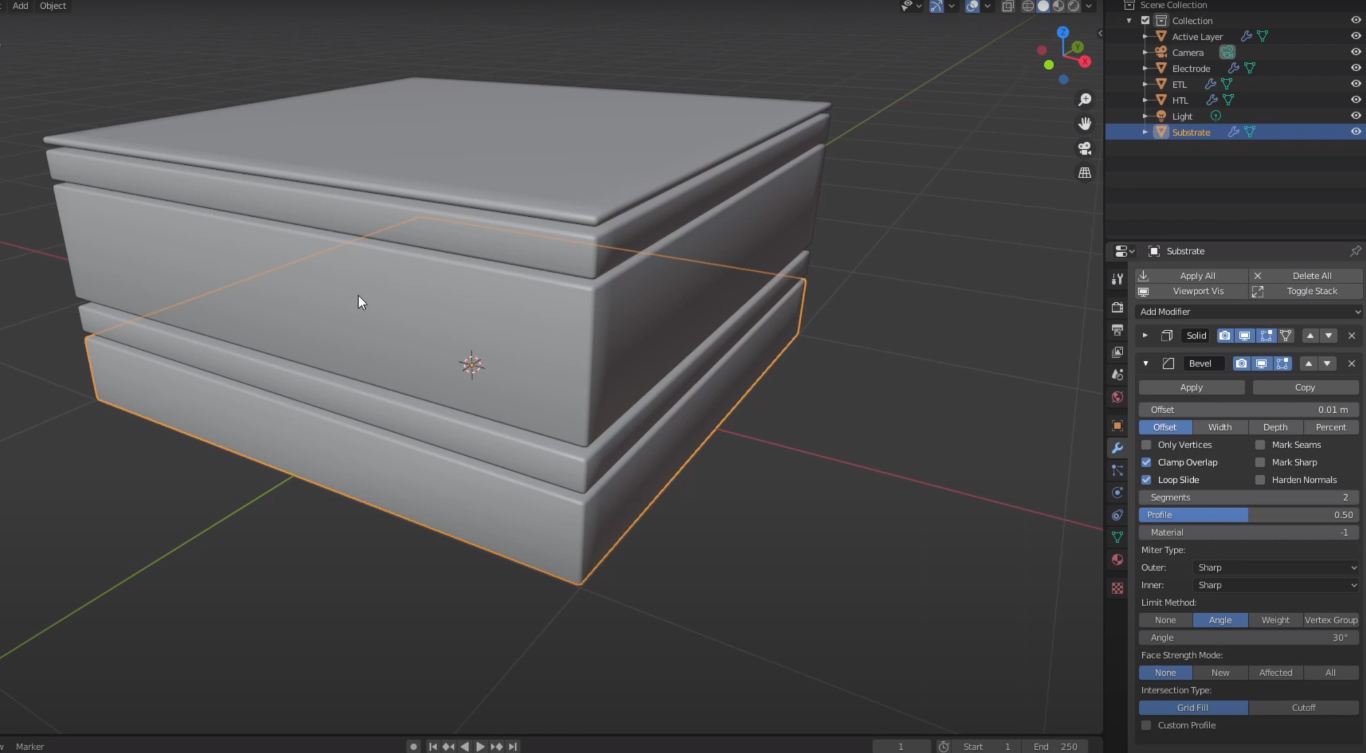
Task: Click the X axis on navigation gizmo
Action: 1085,61
